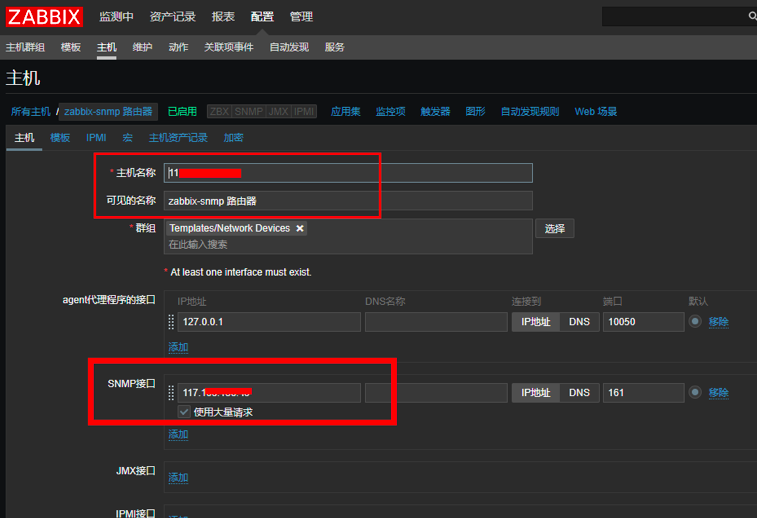Open the 管理 top menu

tap(301, 17)
